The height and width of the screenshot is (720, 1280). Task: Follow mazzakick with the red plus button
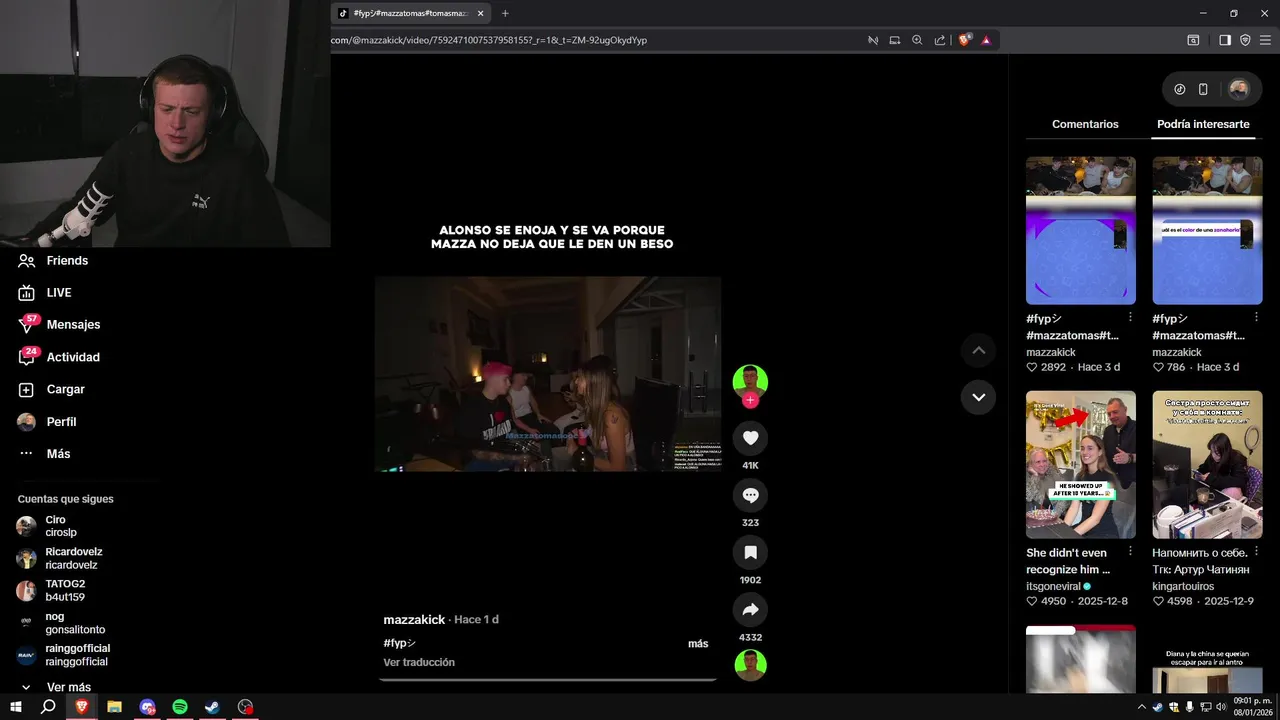pos(751,400)
